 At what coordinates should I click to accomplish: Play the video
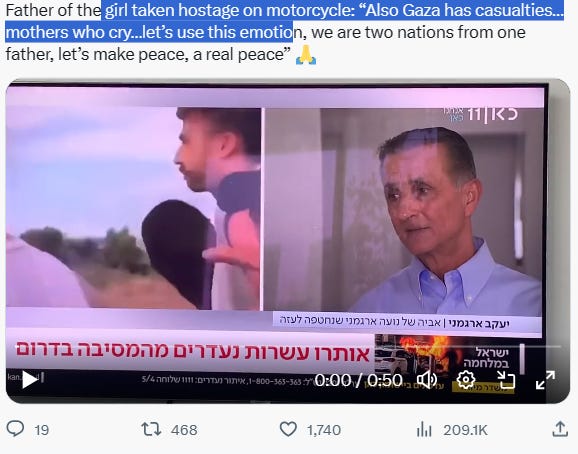29,380
